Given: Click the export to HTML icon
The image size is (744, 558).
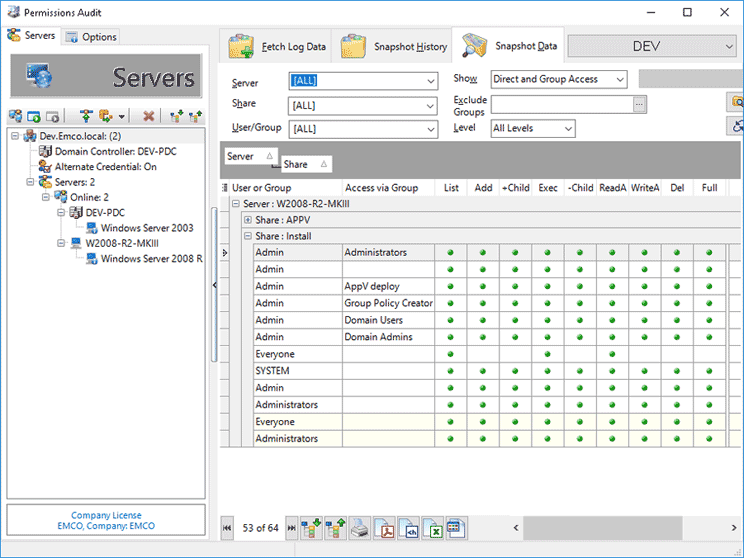Looking at the screenshot, I should click(x=408, y=527).
